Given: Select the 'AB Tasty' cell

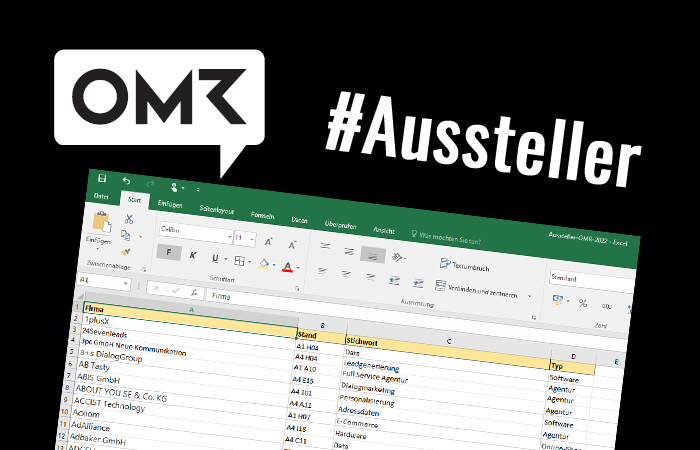Looking at the screenshot, I should [x=184, y=375].
